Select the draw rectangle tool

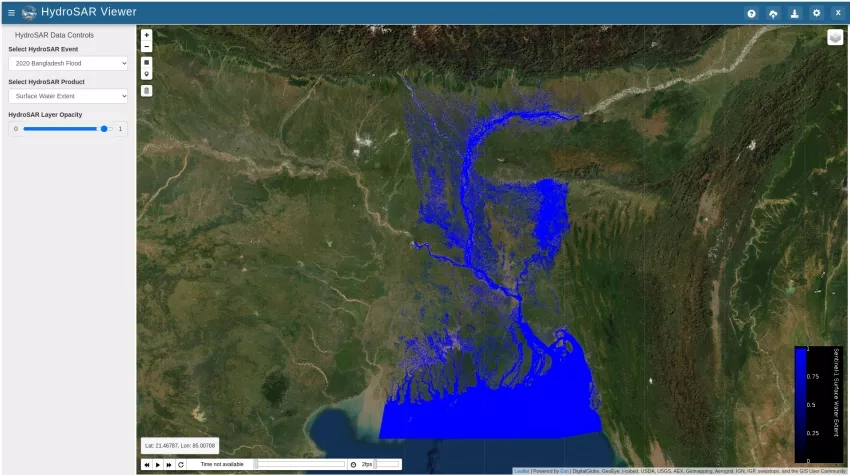pos(147,62)
